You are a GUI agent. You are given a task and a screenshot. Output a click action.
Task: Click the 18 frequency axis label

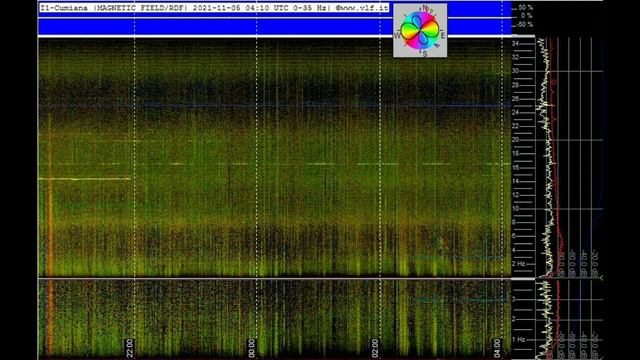coord(516,153)
